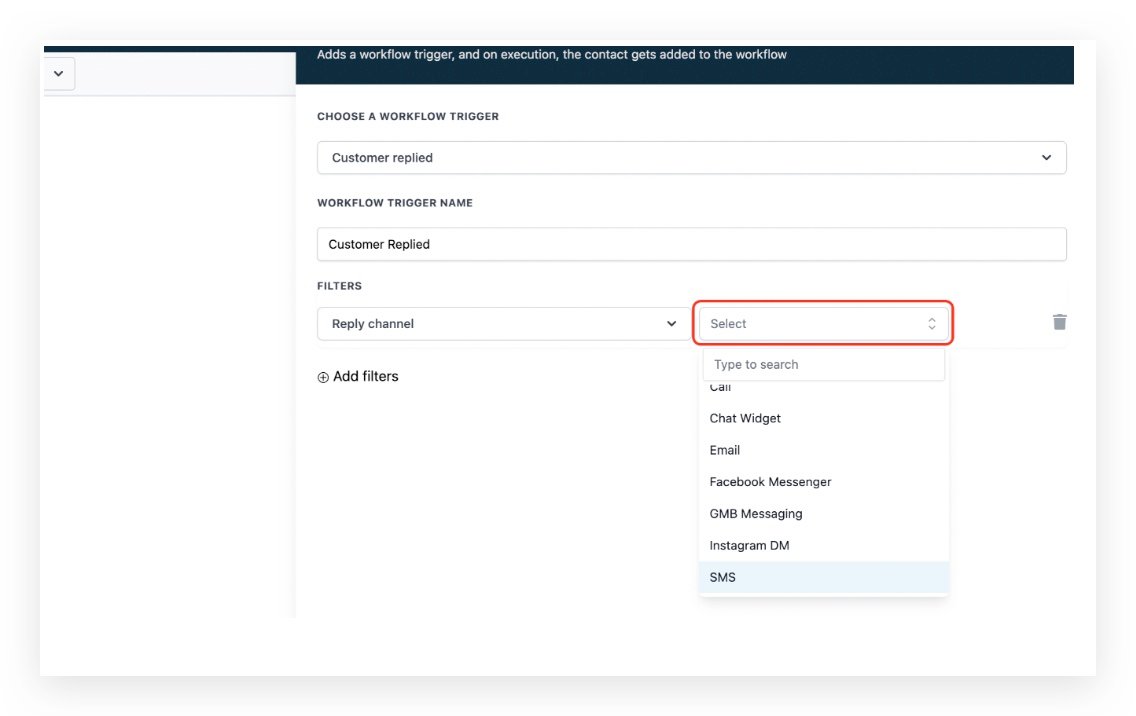1136x716 pixels.
Task: Click the Filters section heading
Action: [x=339, y=286]
